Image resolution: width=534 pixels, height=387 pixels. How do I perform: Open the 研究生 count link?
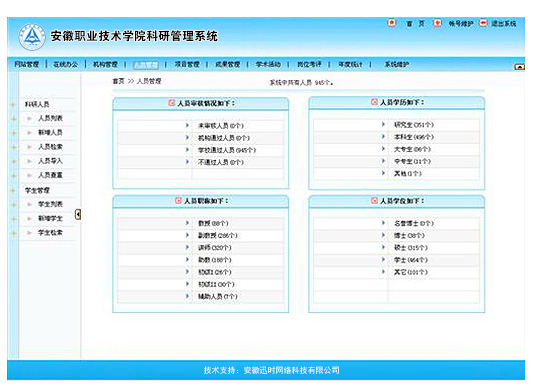point(414,125)
